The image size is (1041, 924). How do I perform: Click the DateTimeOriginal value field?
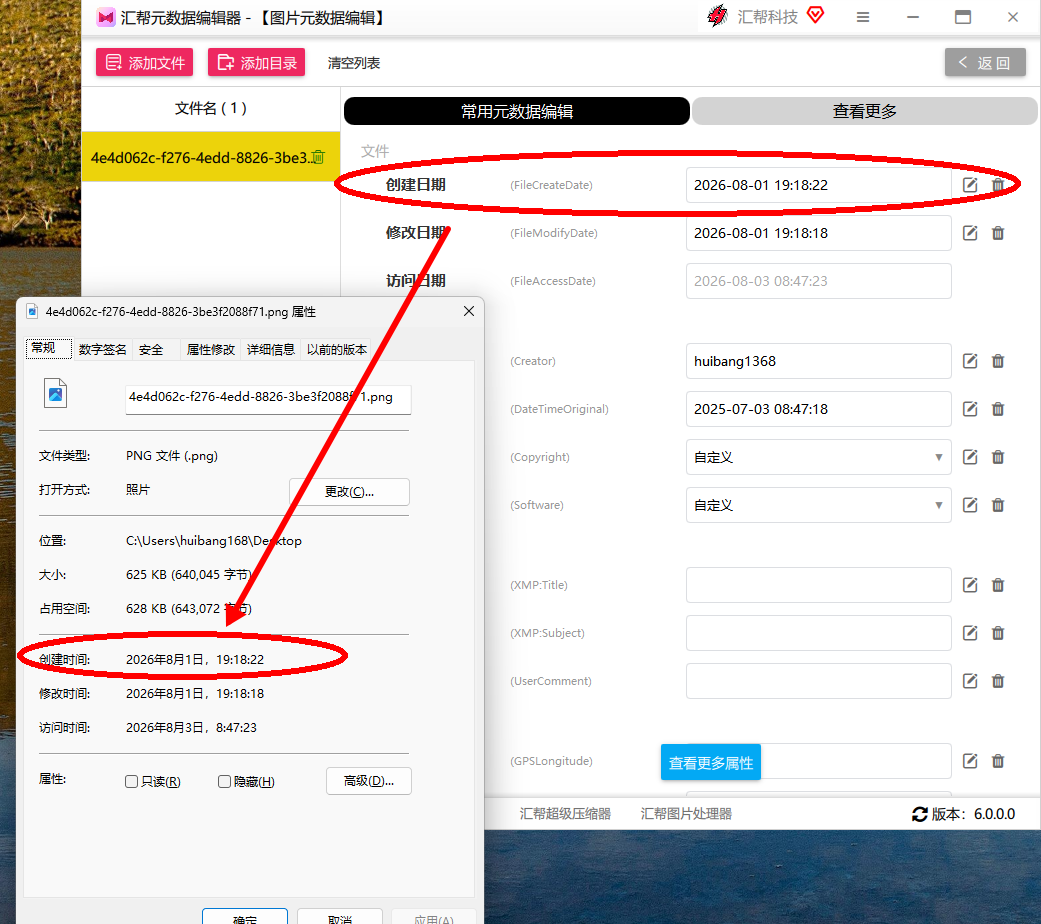pos(818,409)
